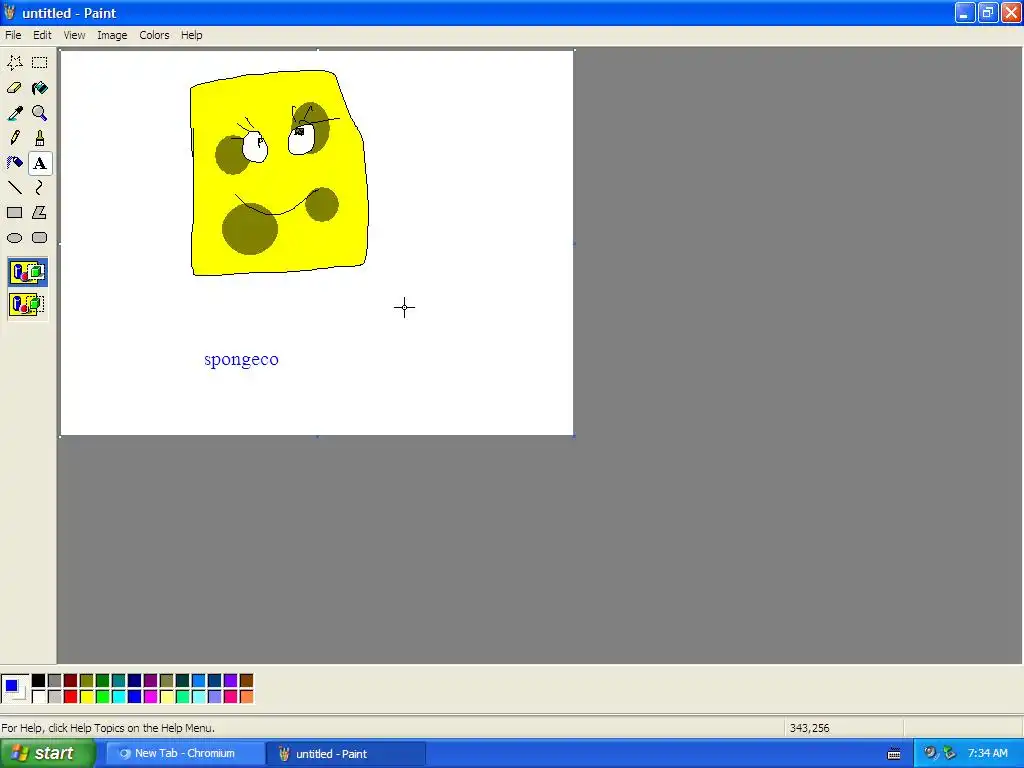The image size is (1024, 768).
Task: Select the Pencil tool
Action: tap(14, 138)
